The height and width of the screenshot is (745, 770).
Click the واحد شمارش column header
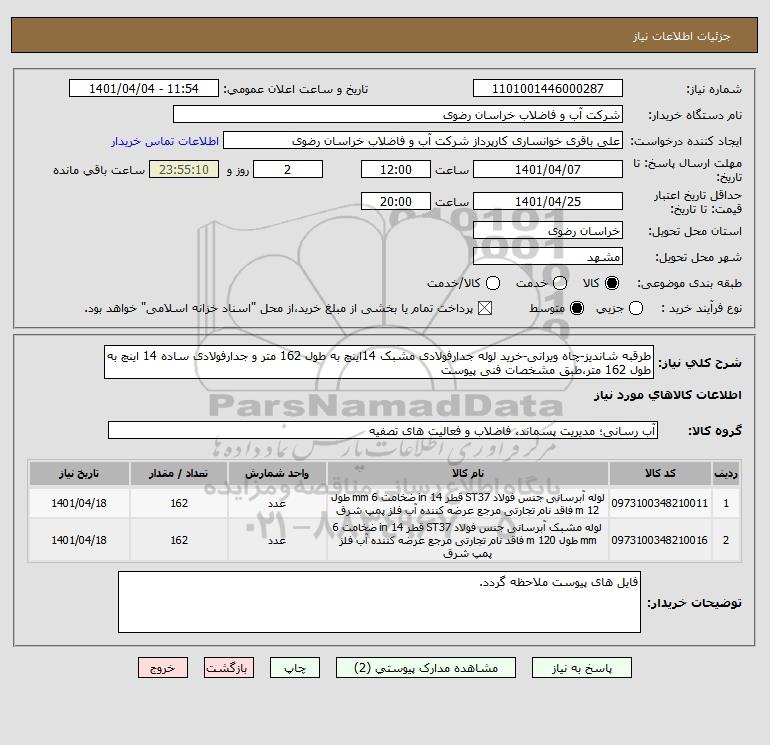pos(277,473)
